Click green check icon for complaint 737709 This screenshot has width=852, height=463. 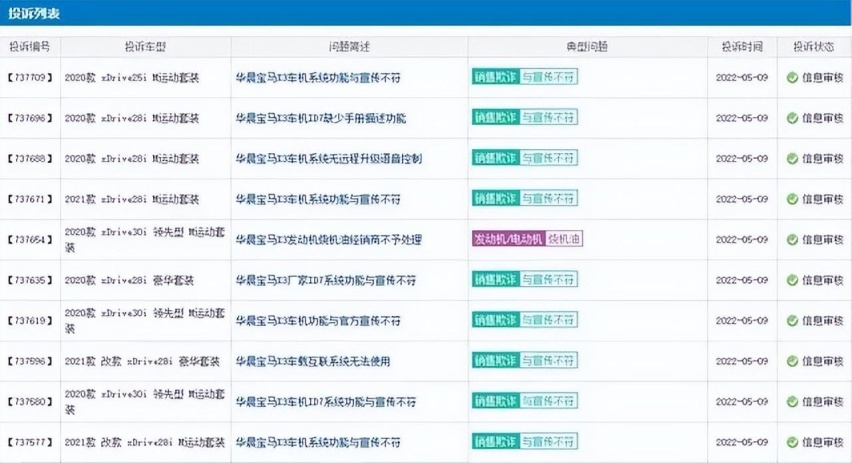coord(792,78)
